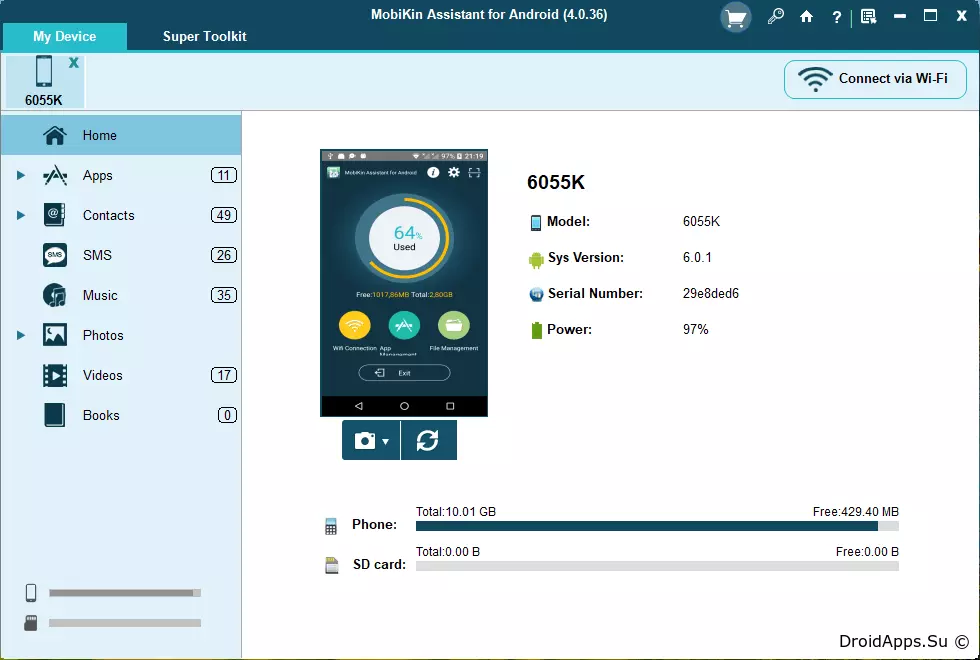Click the SMS count badge 26
980x660 pixels.
[x=224, y=256]
